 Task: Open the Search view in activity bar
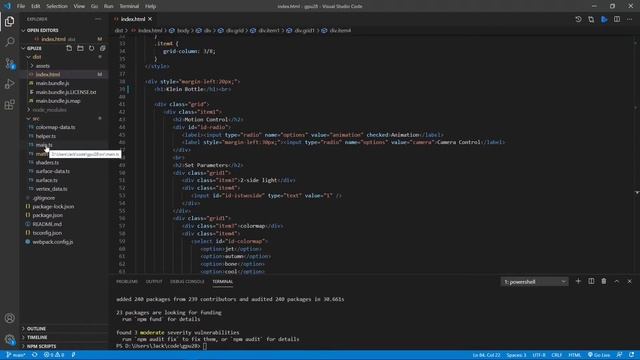pos(9,42)
